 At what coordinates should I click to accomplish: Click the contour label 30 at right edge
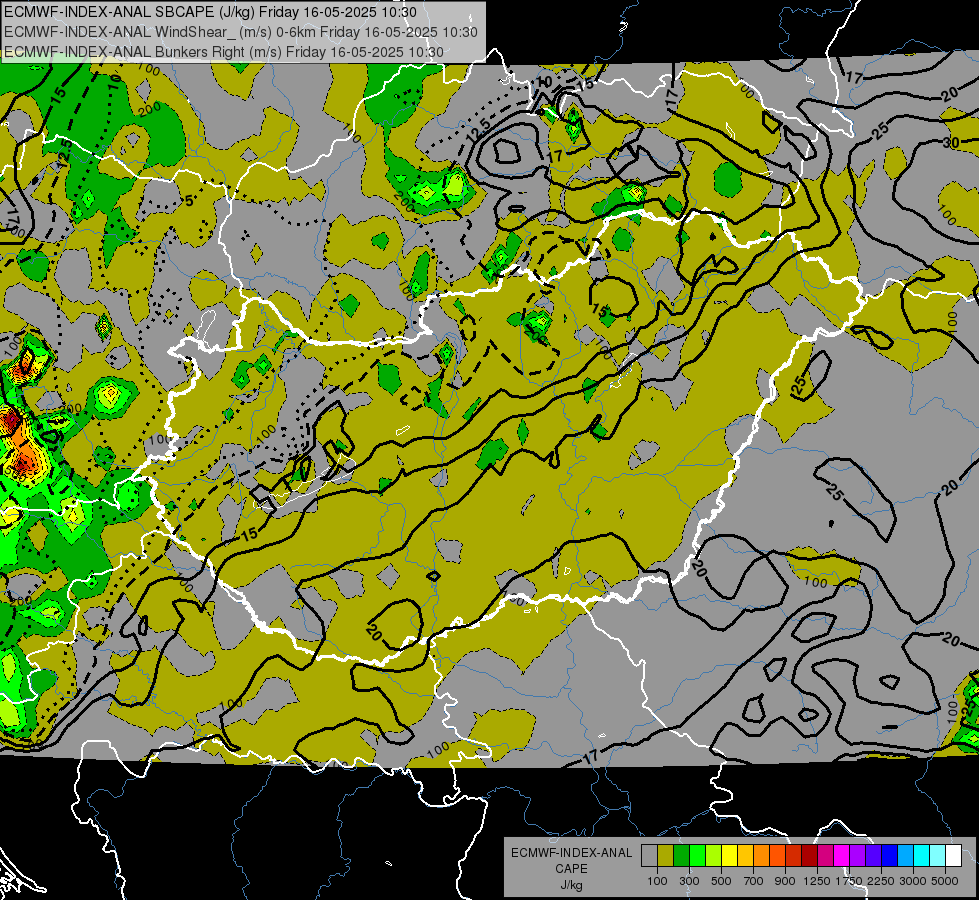(x=951, y=142)
